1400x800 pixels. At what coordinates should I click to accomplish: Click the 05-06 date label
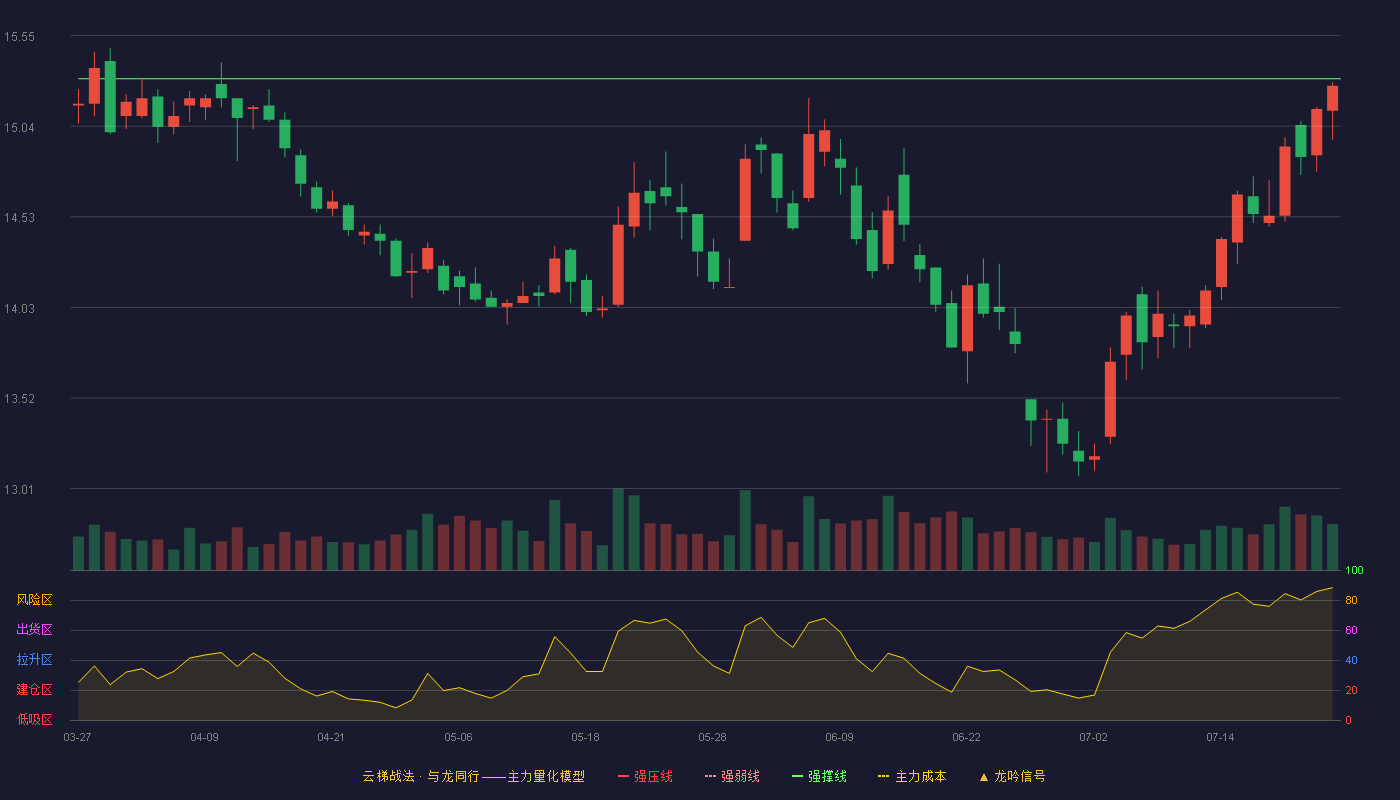click(x=458, y=737)
